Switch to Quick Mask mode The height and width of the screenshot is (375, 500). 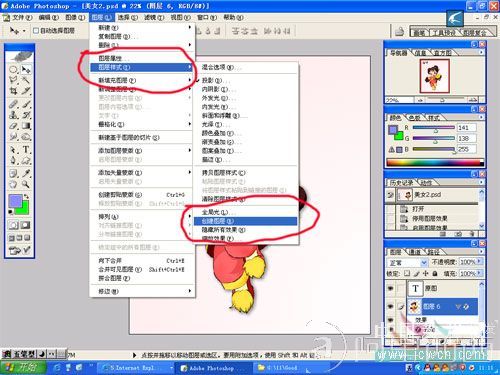(26, 225)
